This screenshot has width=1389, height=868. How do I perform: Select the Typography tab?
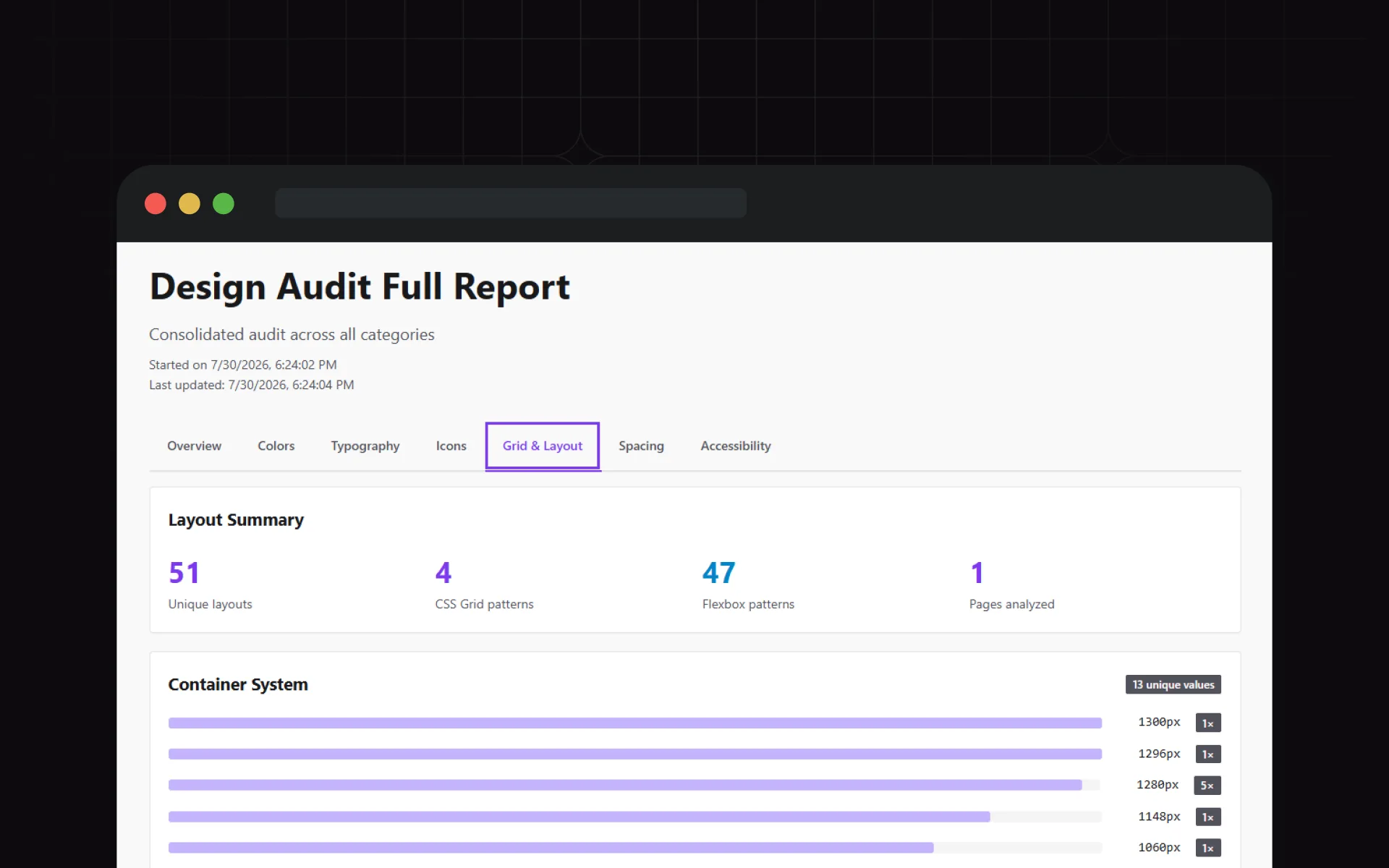(x=365, y=446)
